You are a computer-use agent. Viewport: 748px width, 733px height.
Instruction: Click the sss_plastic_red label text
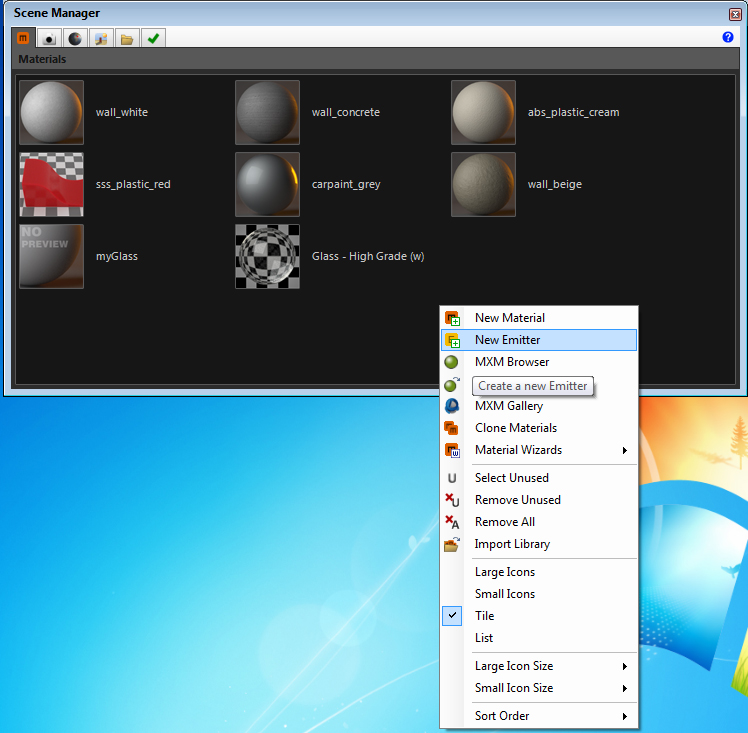point(133,185)
